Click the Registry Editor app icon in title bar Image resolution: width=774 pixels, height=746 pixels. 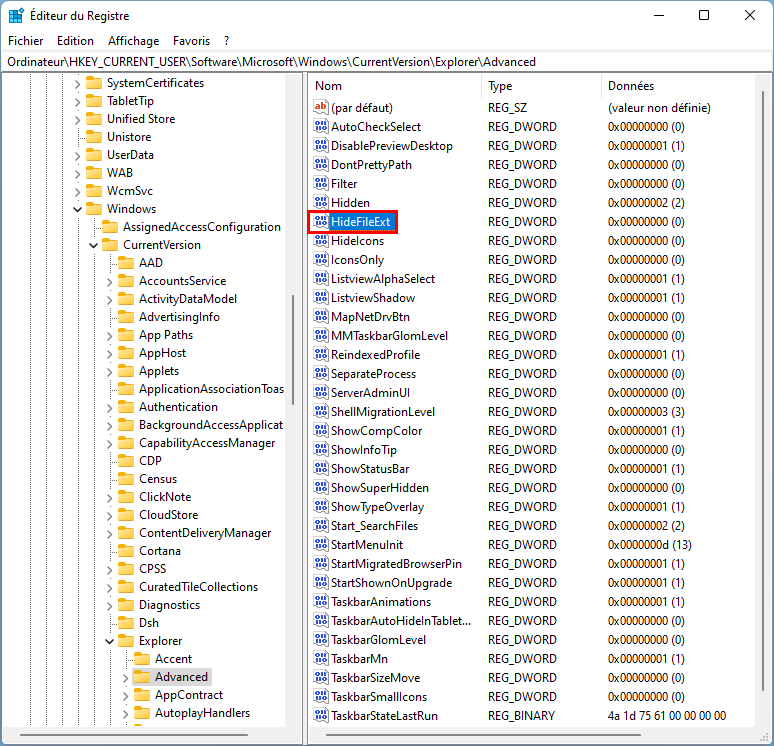tap(16, 16)
